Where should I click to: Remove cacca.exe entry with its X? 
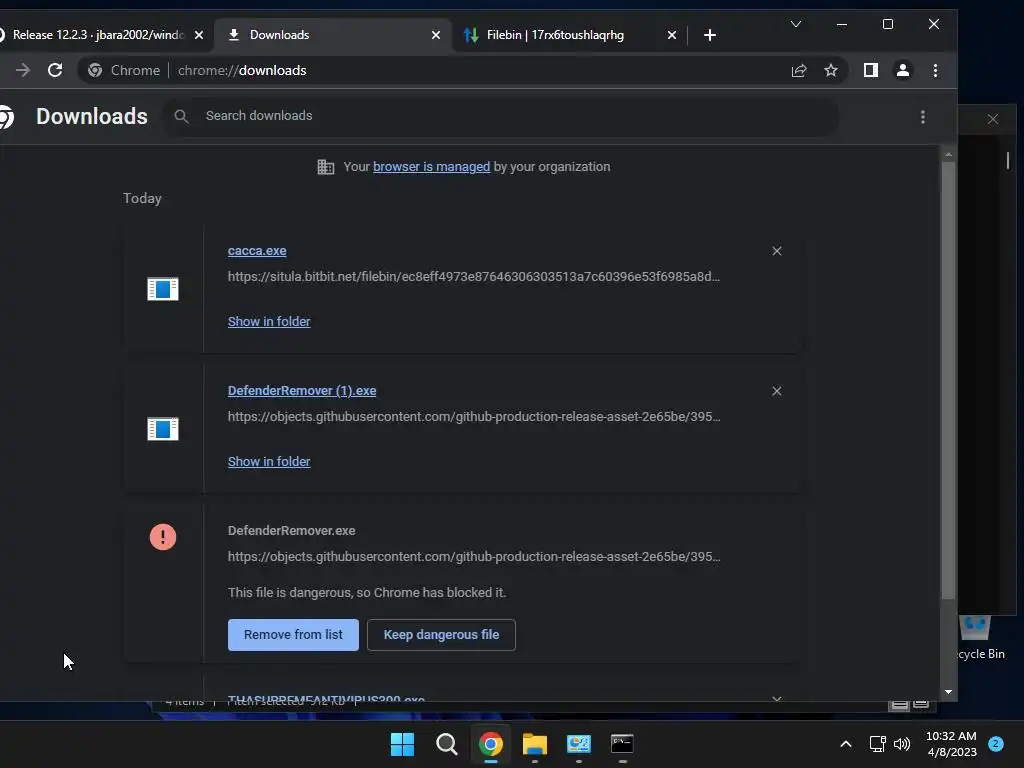(776, 251)
